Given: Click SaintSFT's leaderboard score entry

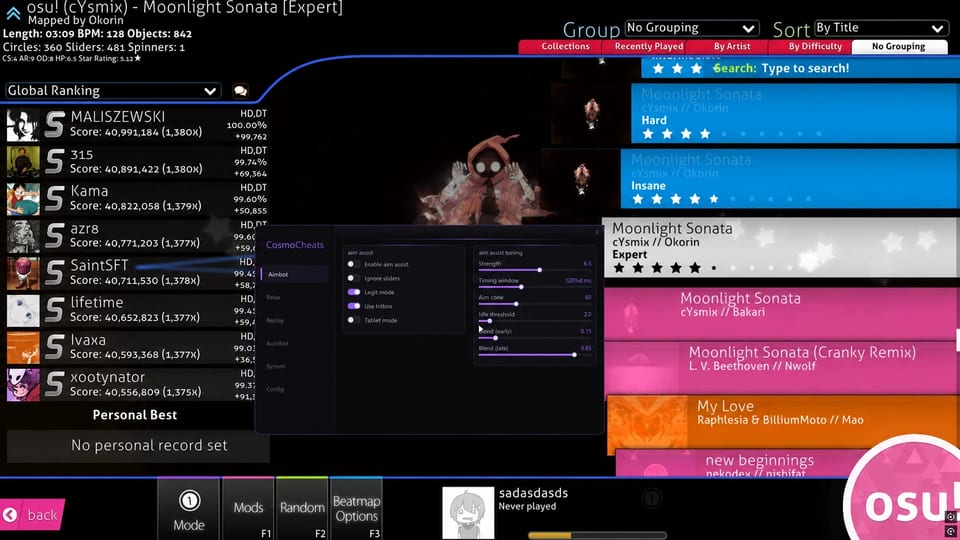Looking at the screenshot, I should click(x=138, y=273).
